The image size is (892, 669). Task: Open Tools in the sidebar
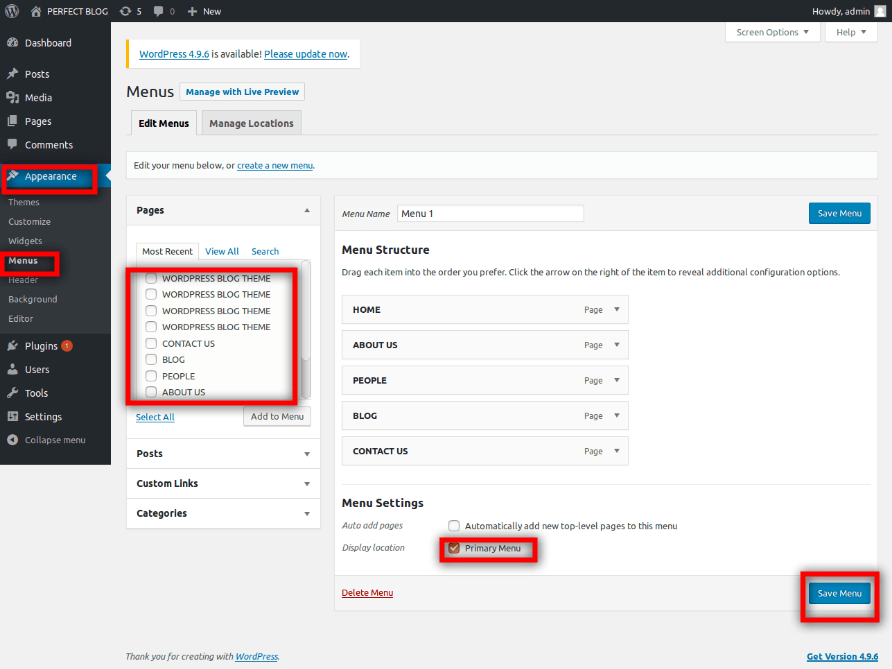click(36, 393)
